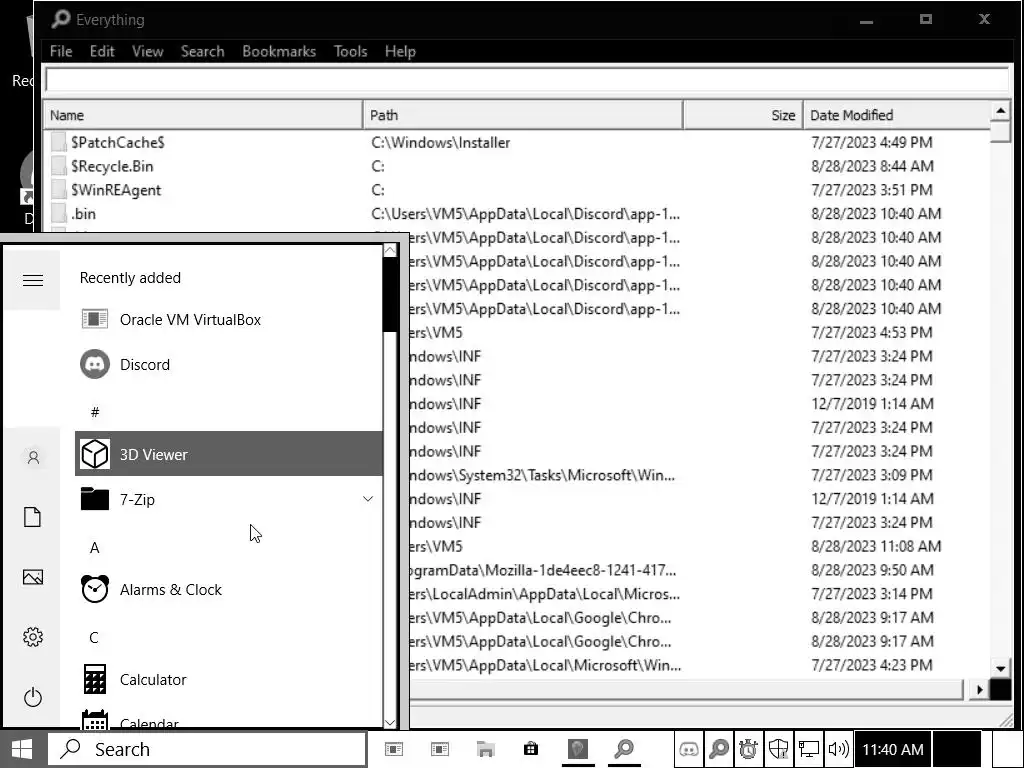Open Alarms & Clock app
The height and width of the screenshot is (768, 1024).
[x=229, y=590]
